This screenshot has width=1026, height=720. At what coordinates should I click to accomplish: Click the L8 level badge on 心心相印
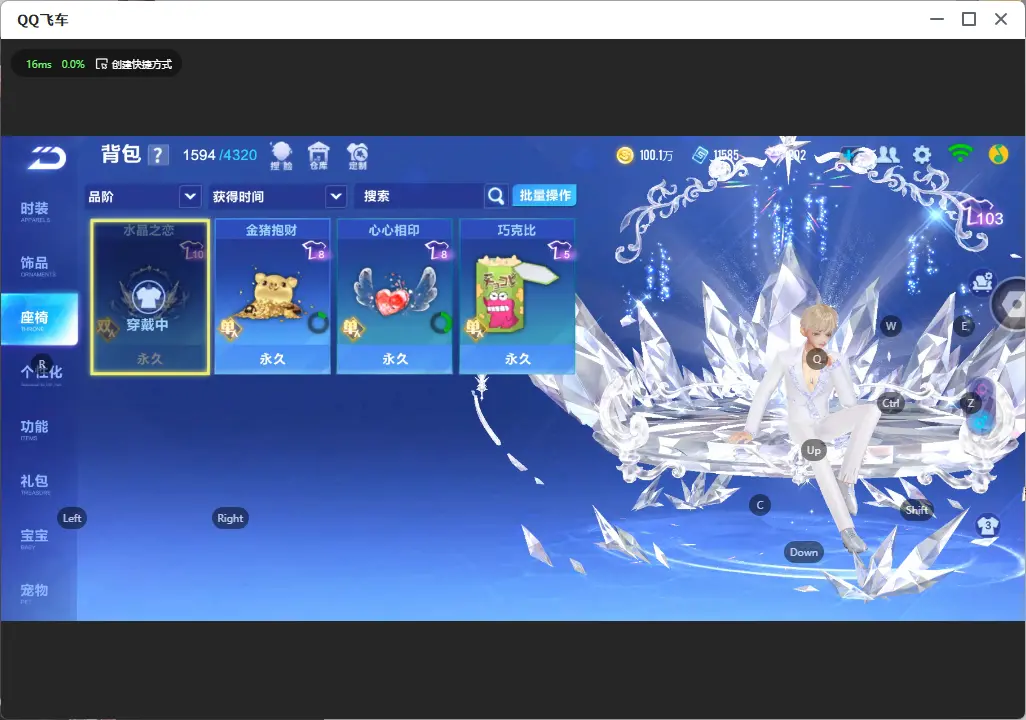437,250
